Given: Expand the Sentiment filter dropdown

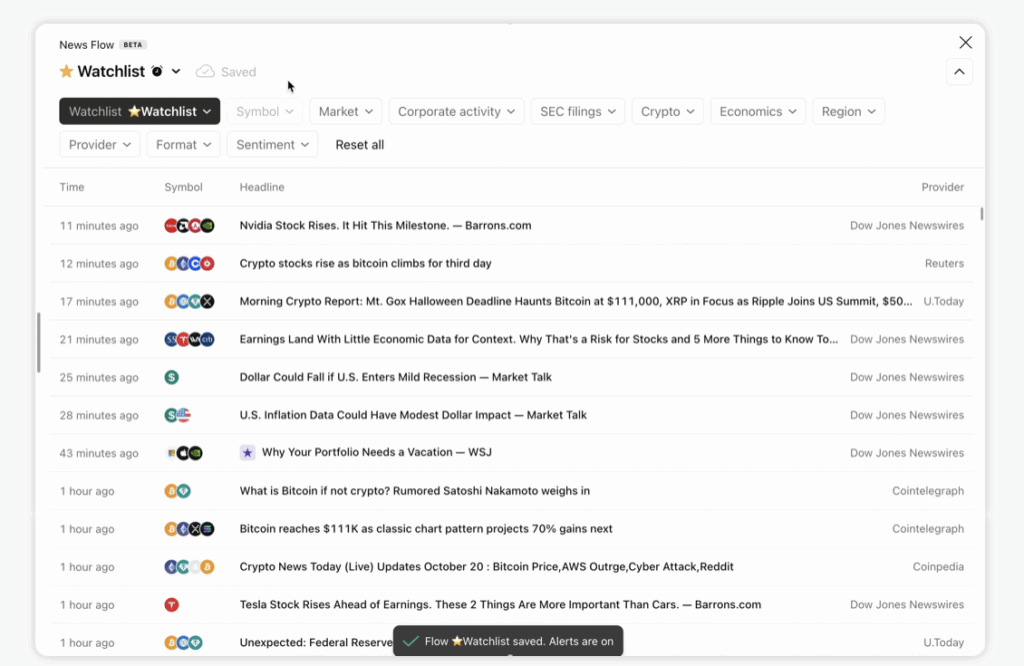Looking at the screenshot, I should (272, 145).
